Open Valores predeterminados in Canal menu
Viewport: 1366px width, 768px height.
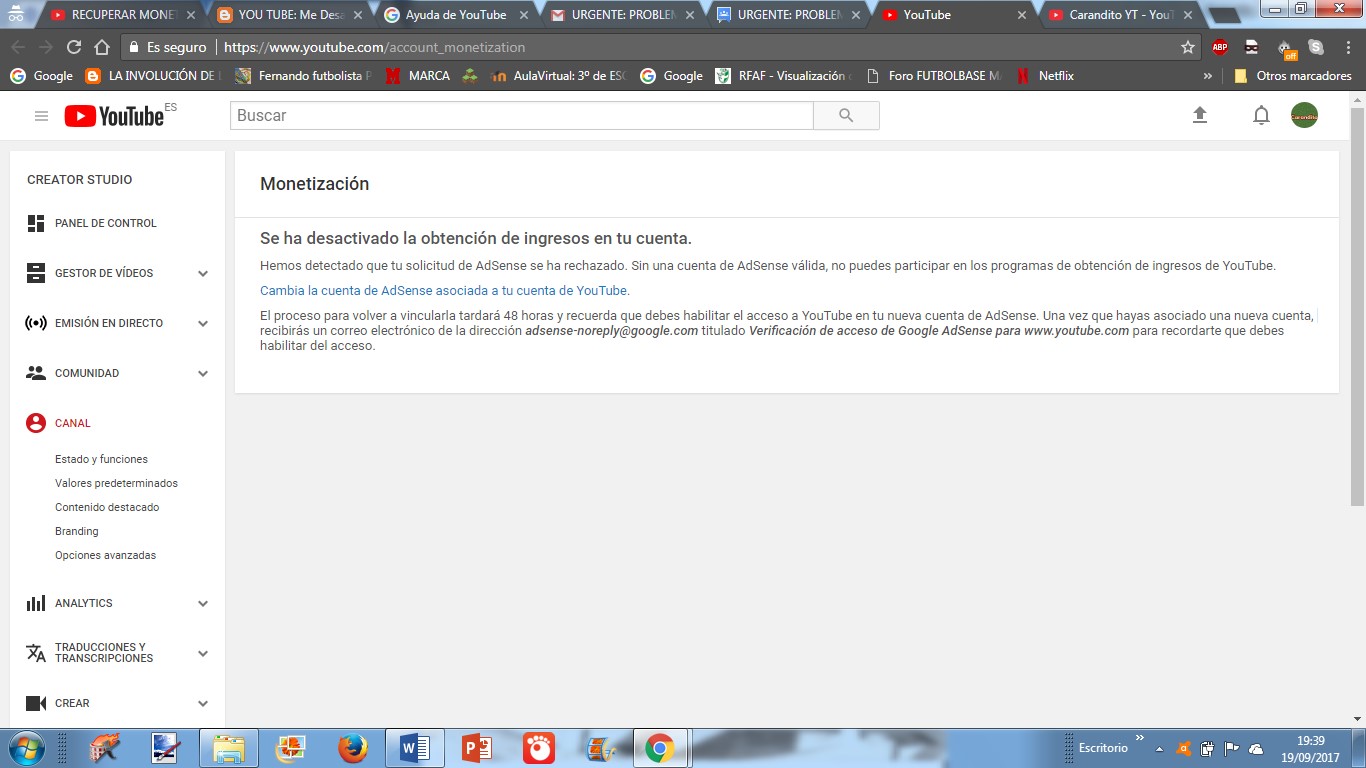coord(116,483)
